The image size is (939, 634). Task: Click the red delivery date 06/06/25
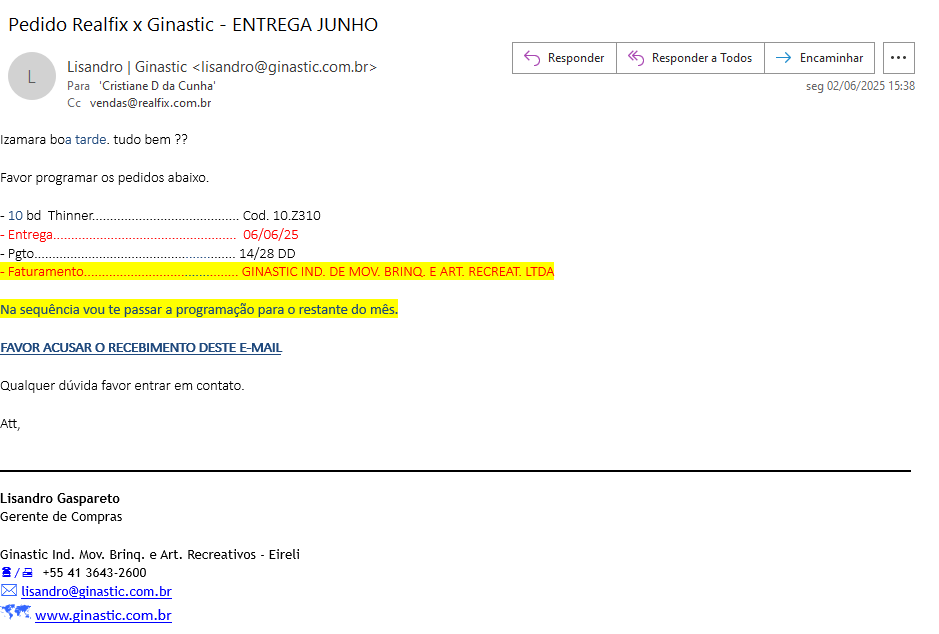tap(271, 235)
